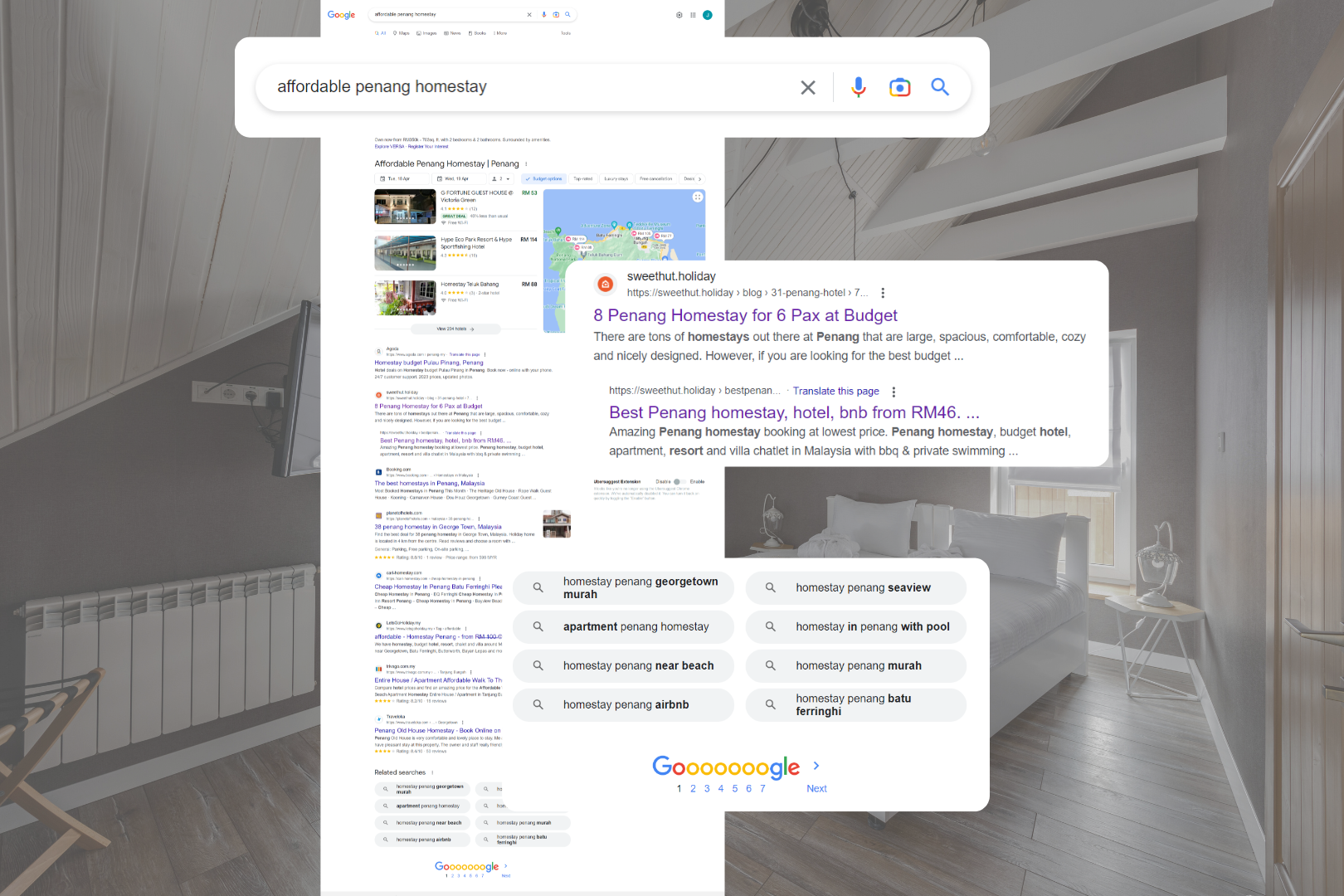1344x896 pixels.
Task: Select enlarged 'homestay in penang with pool' suggestion
Action: (x=856, y=626)
